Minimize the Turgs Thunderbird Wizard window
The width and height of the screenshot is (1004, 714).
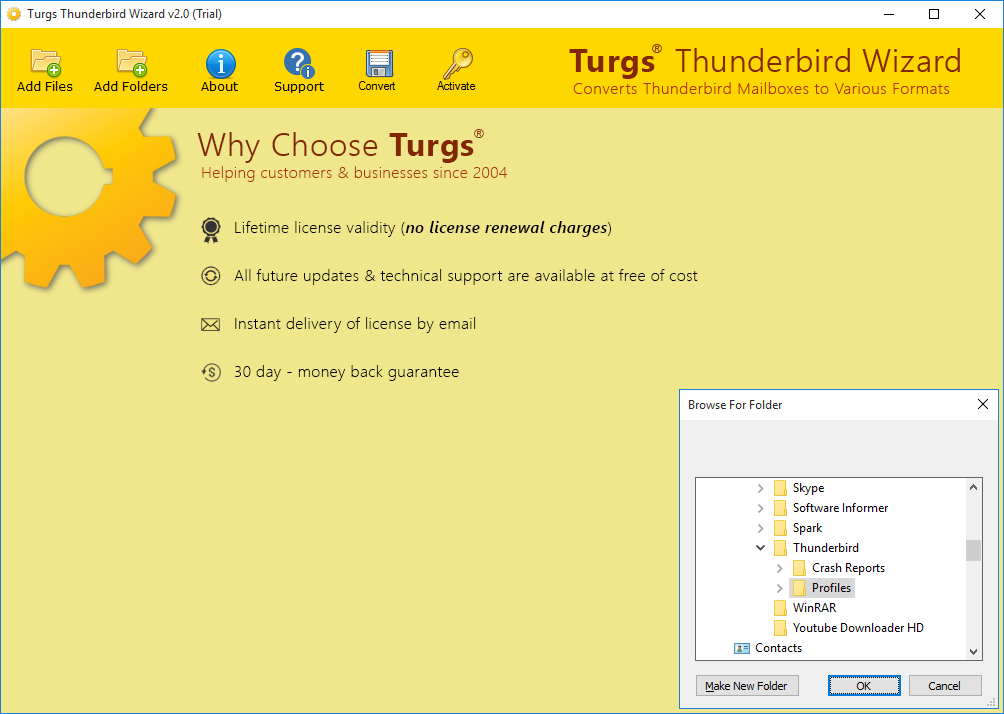point(888,14)
